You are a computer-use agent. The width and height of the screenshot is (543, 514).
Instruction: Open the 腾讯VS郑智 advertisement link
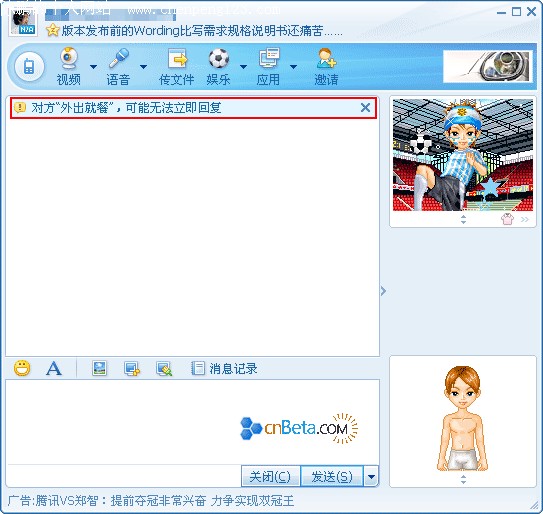point(151,501)
